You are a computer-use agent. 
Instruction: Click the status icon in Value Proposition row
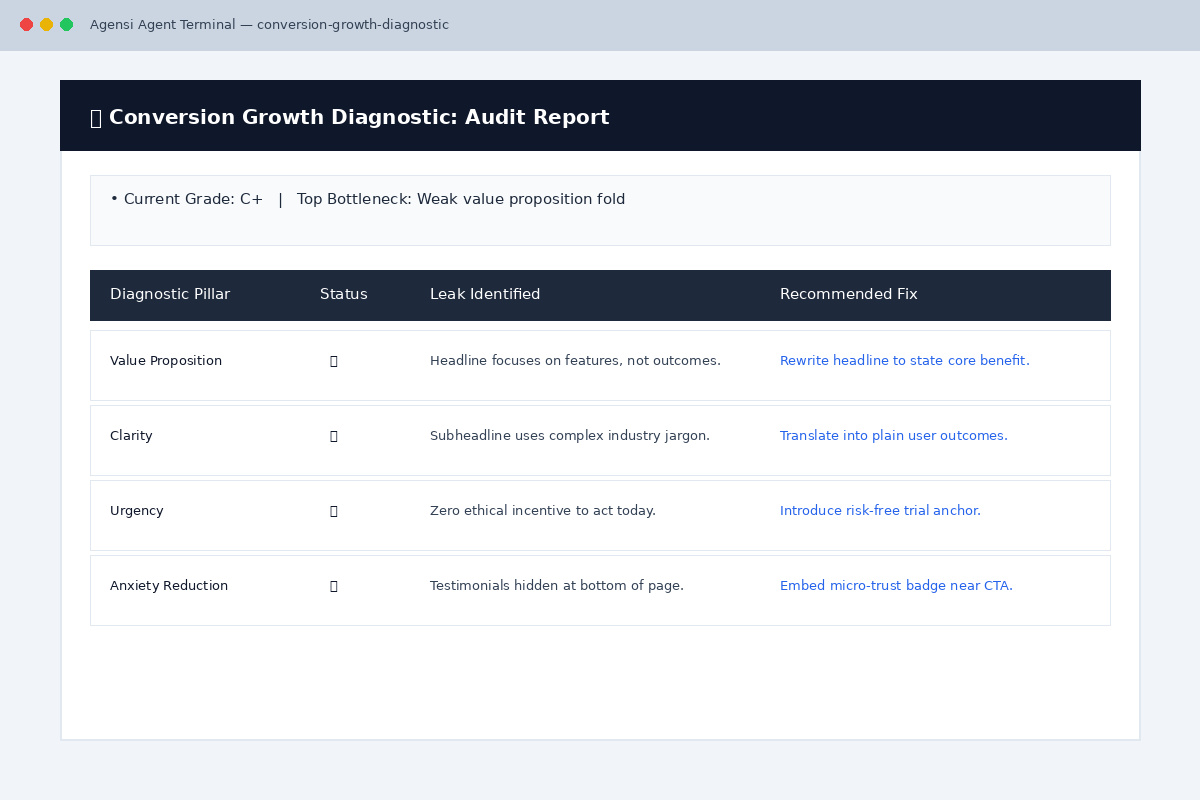coord(333,361)
